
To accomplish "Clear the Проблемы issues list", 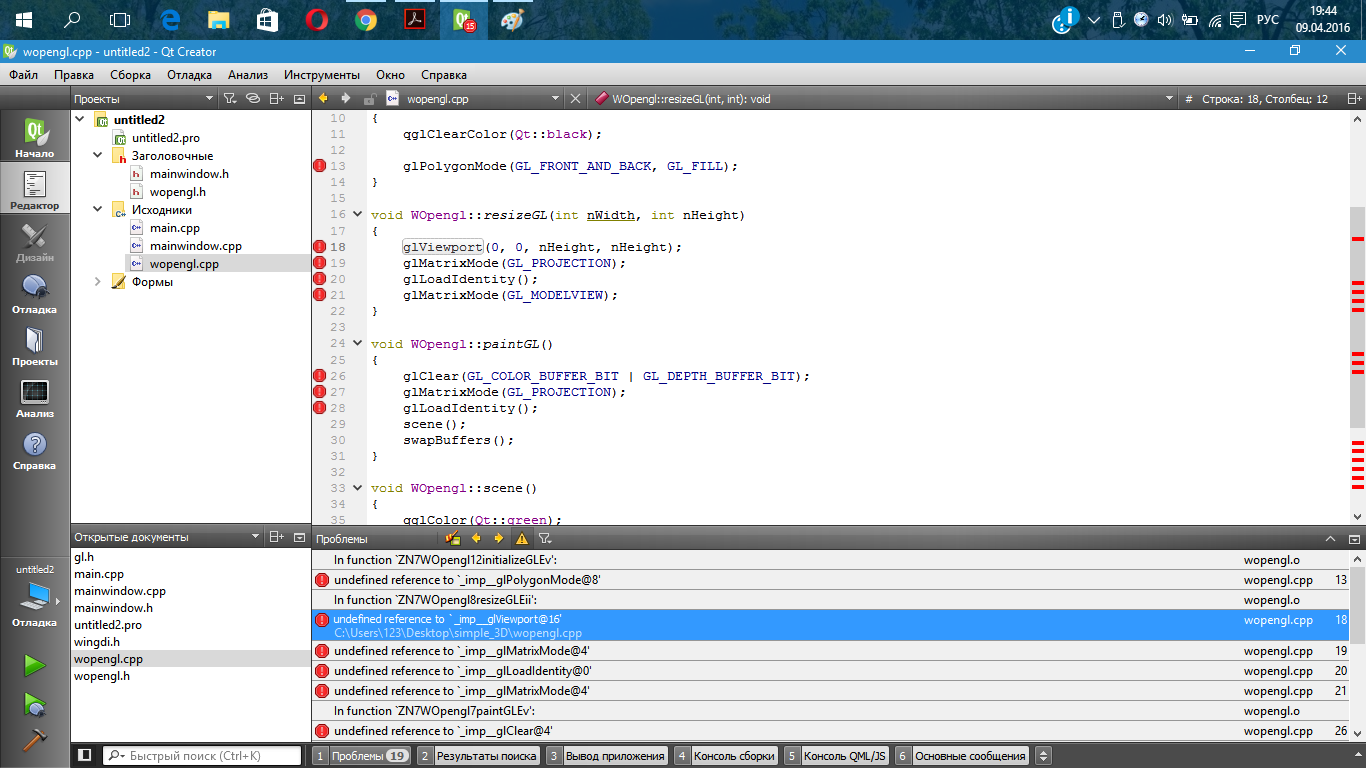I will [x=453, y=538].
